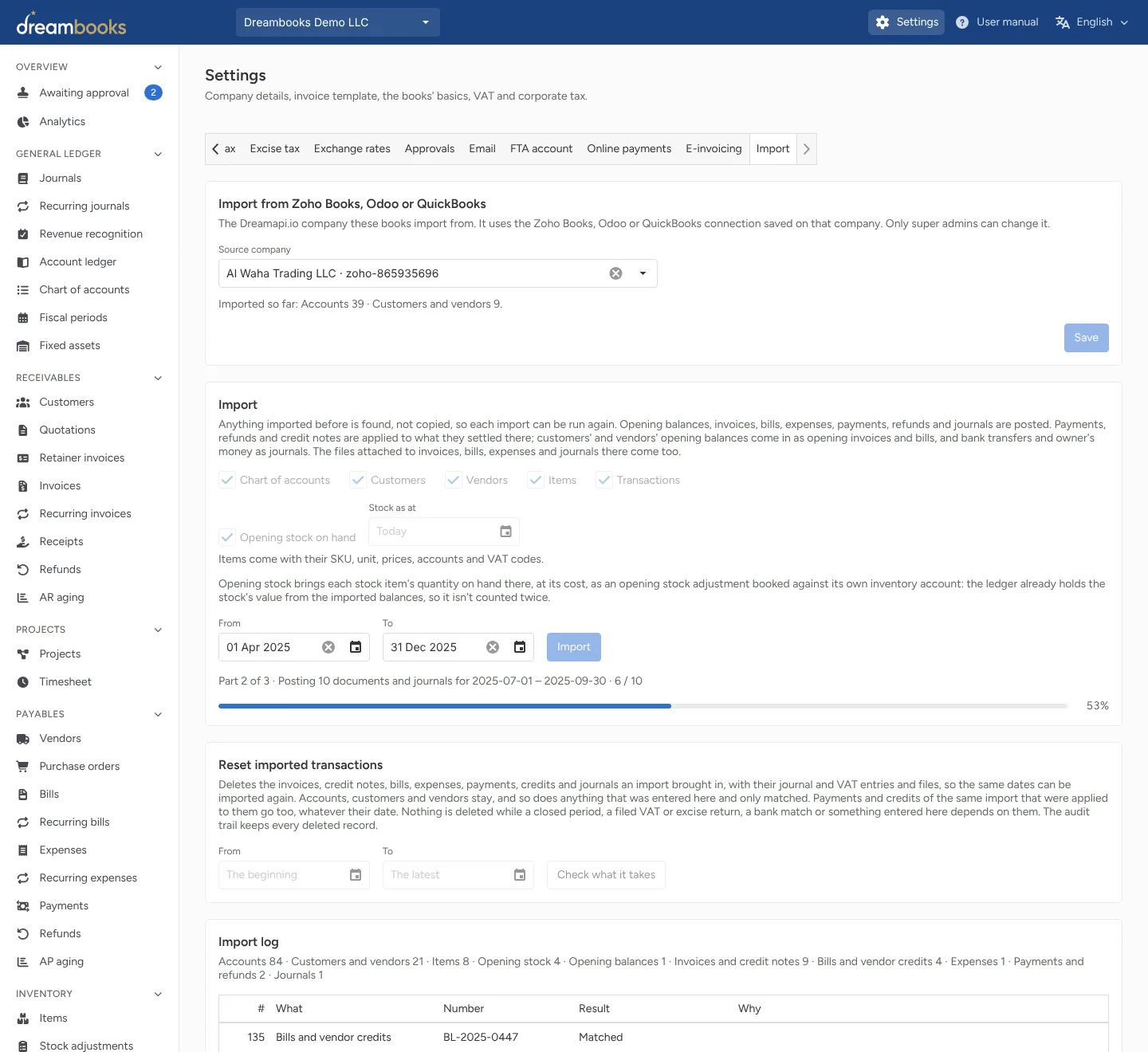
Task: Toggle the Opening stock on hand checkbox
Action: pos(227,537)
